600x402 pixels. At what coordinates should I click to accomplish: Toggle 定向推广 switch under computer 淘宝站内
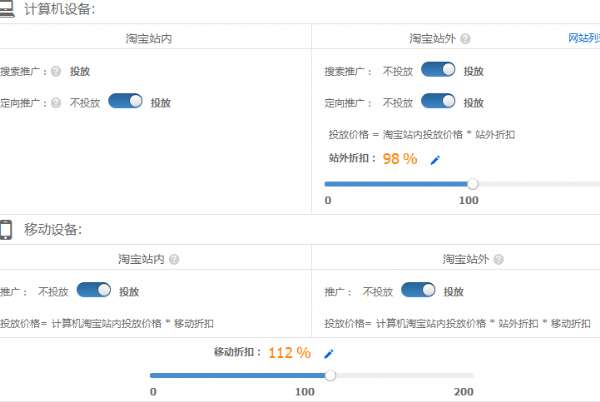click(125, 101)
